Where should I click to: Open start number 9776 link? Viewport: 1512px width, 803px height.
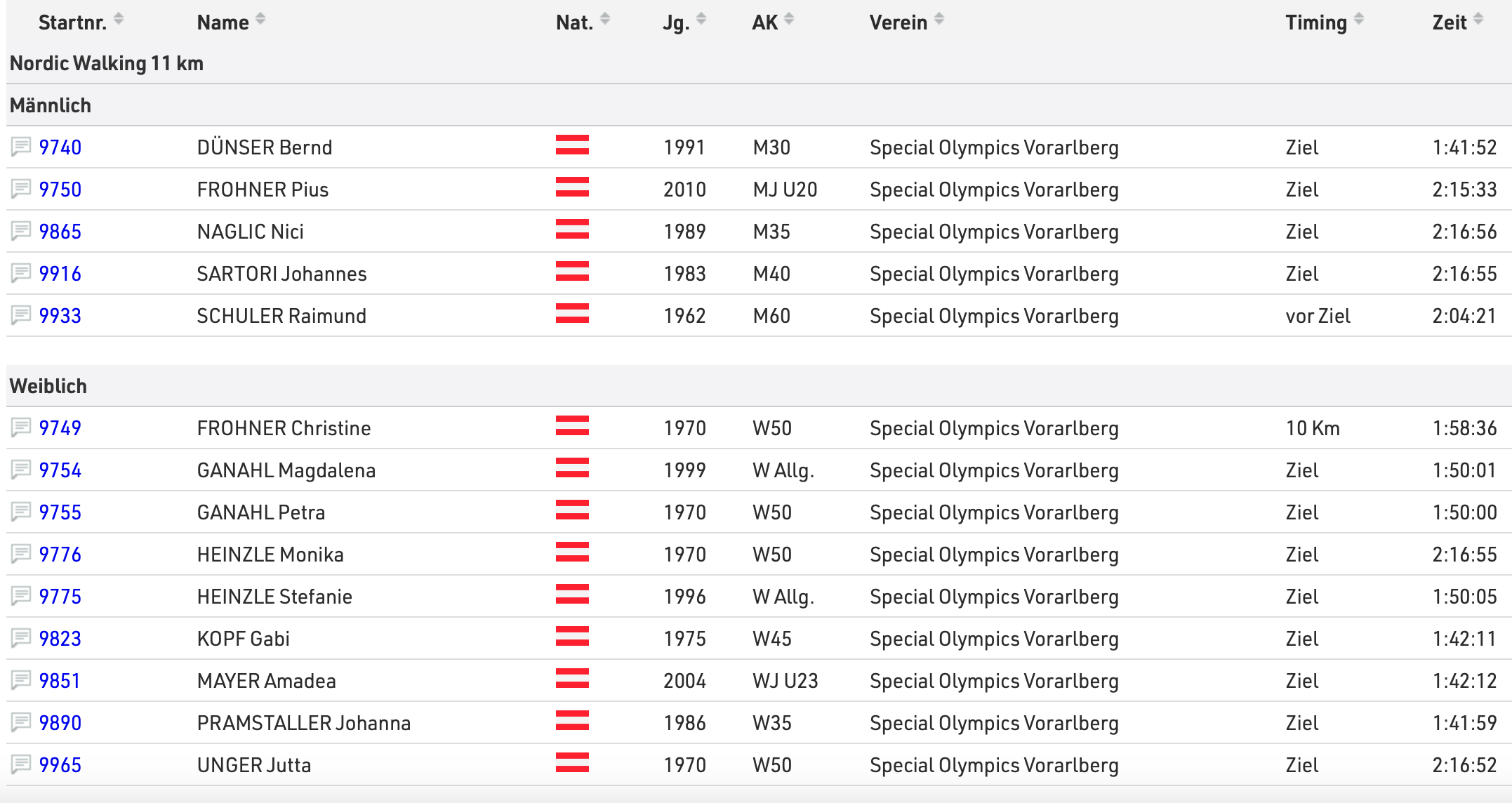tap(60, 555)
